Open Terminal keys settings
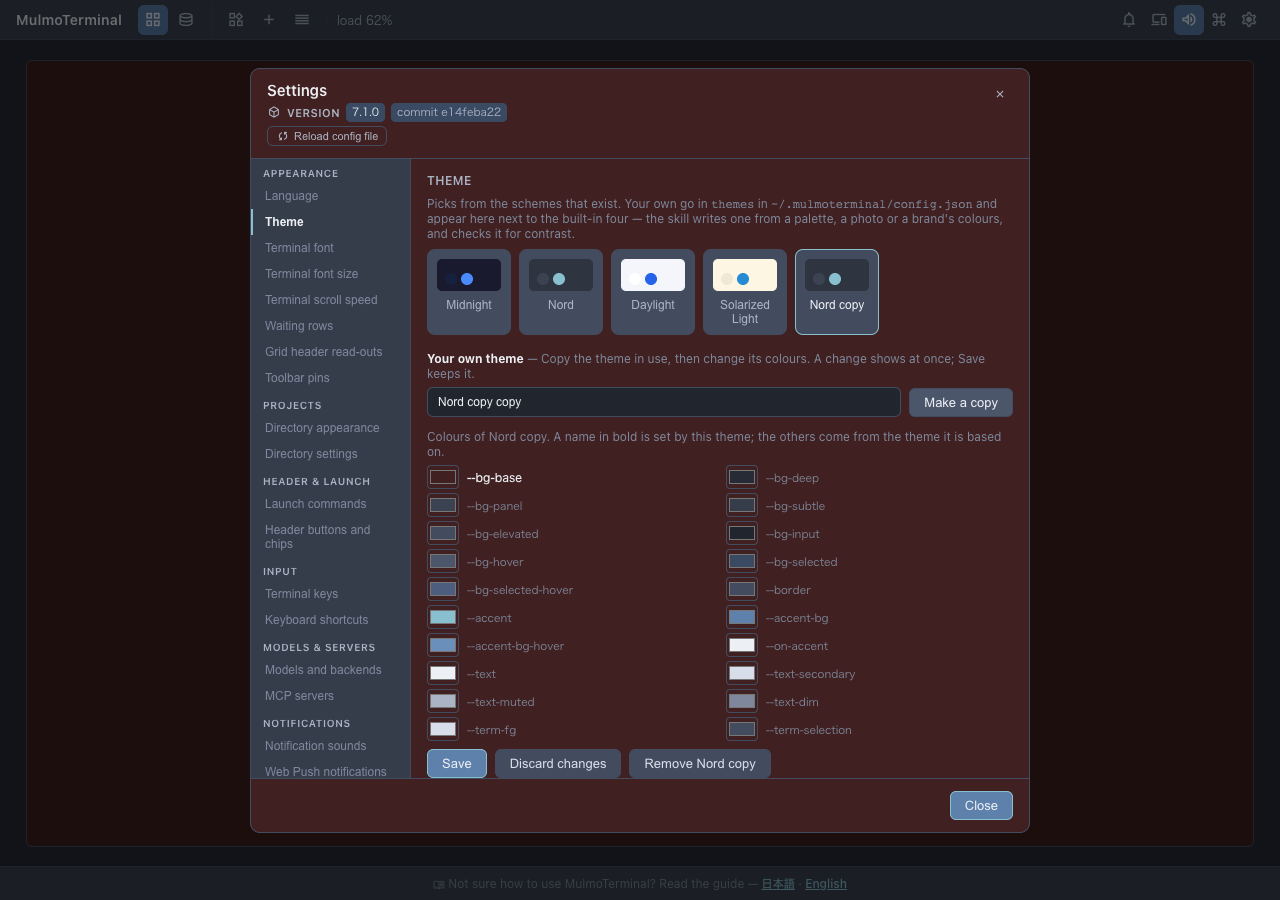The height and width of the screenshot is (900, 1280). (330, 594)
